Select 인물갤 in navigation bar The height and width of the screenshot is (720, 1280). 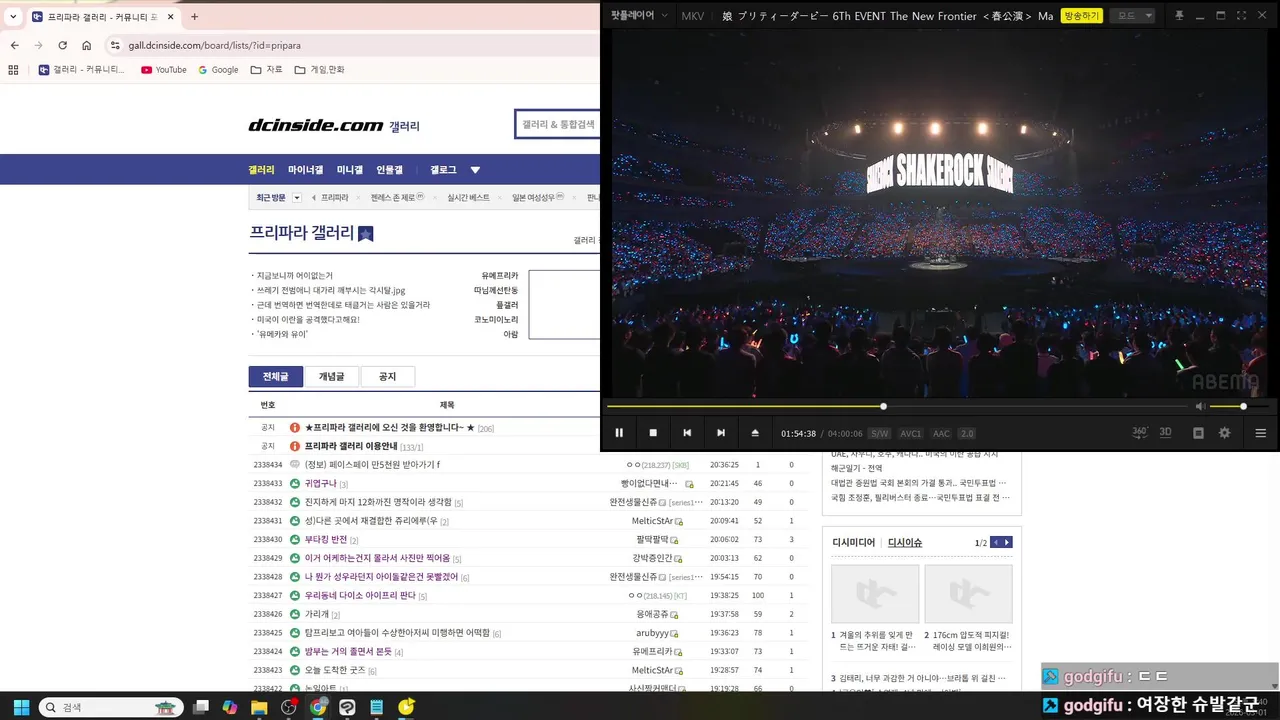(x=389, y=170)
